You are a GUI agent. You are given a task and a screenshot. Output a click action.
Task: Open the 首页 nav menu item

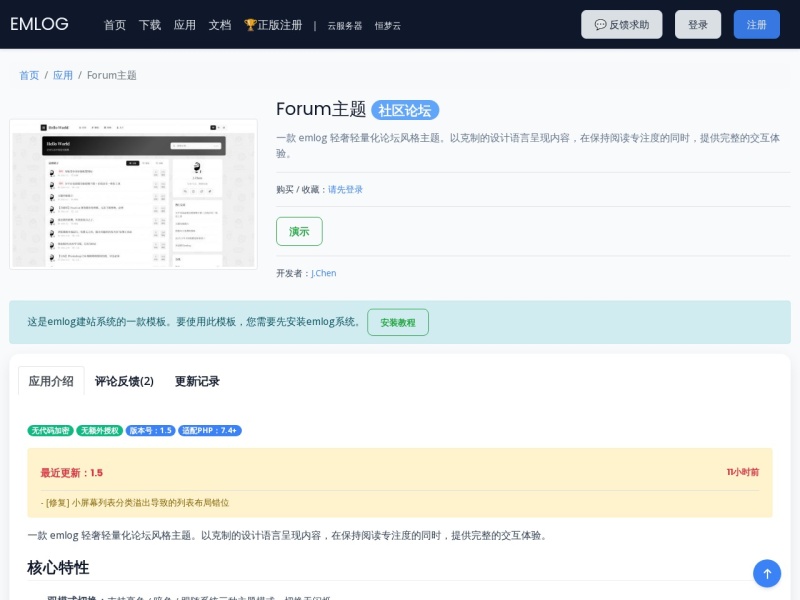tap(115, 25)
